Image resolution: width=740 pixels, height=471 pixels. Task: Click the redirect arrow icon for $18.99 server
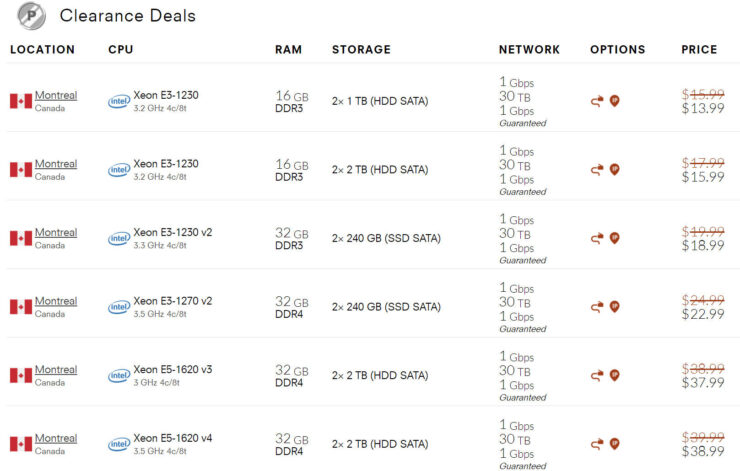pos(597,238)
